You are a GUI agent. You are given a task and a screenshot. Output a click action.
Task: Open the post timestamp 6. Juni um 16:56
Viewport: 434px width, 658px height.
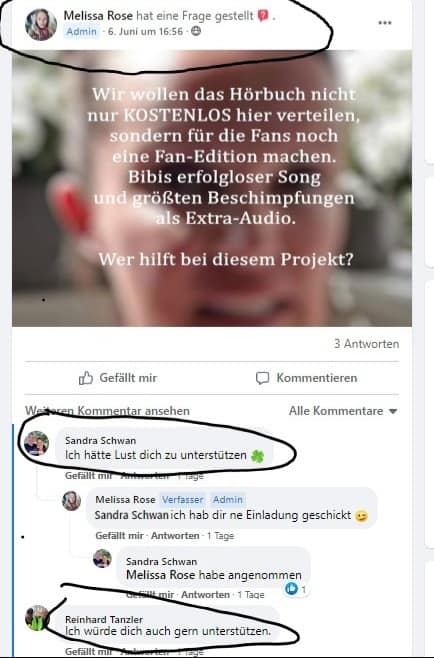(145, 31)
